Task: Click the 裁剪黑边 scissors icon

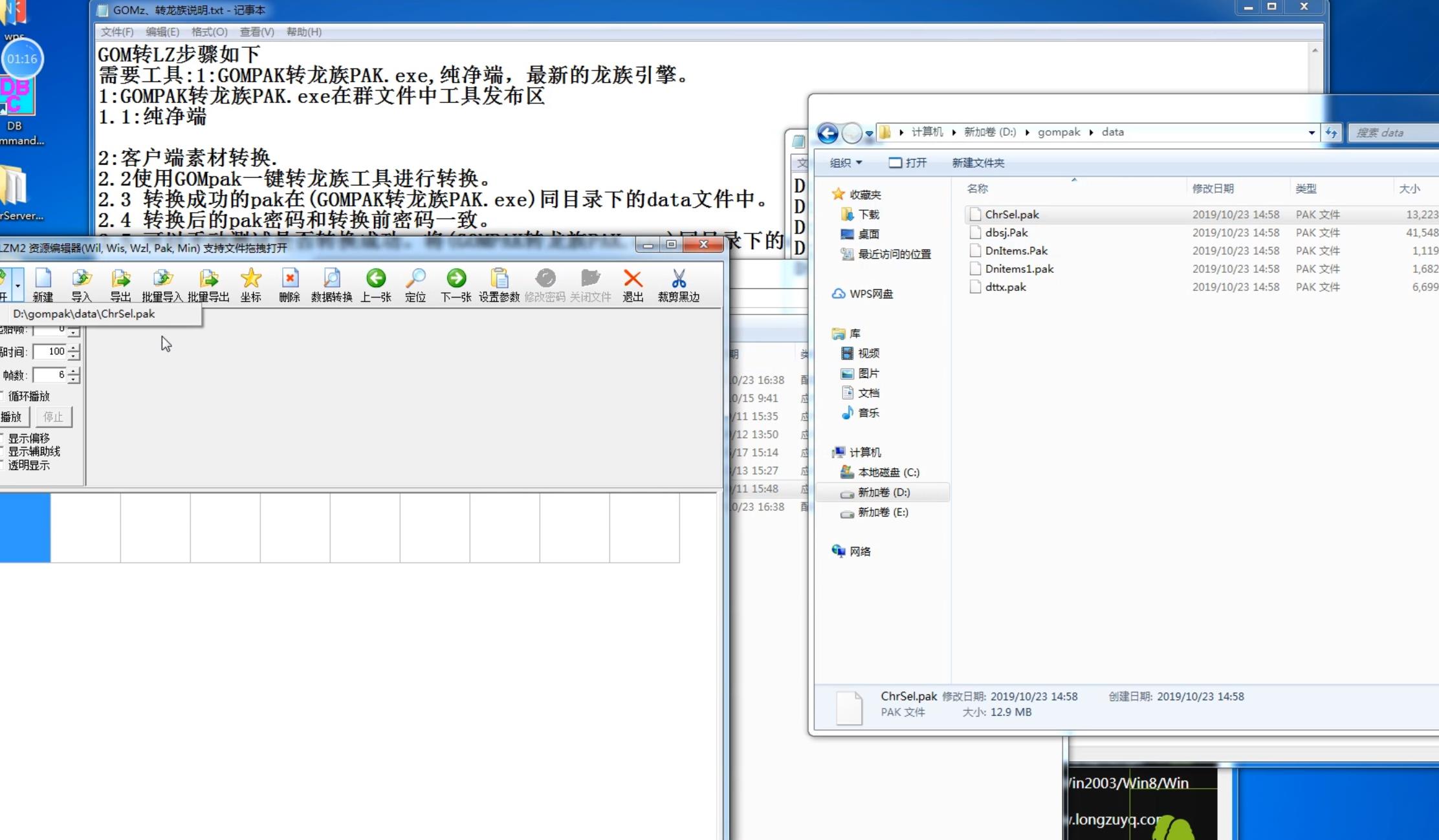Action: 679,285
